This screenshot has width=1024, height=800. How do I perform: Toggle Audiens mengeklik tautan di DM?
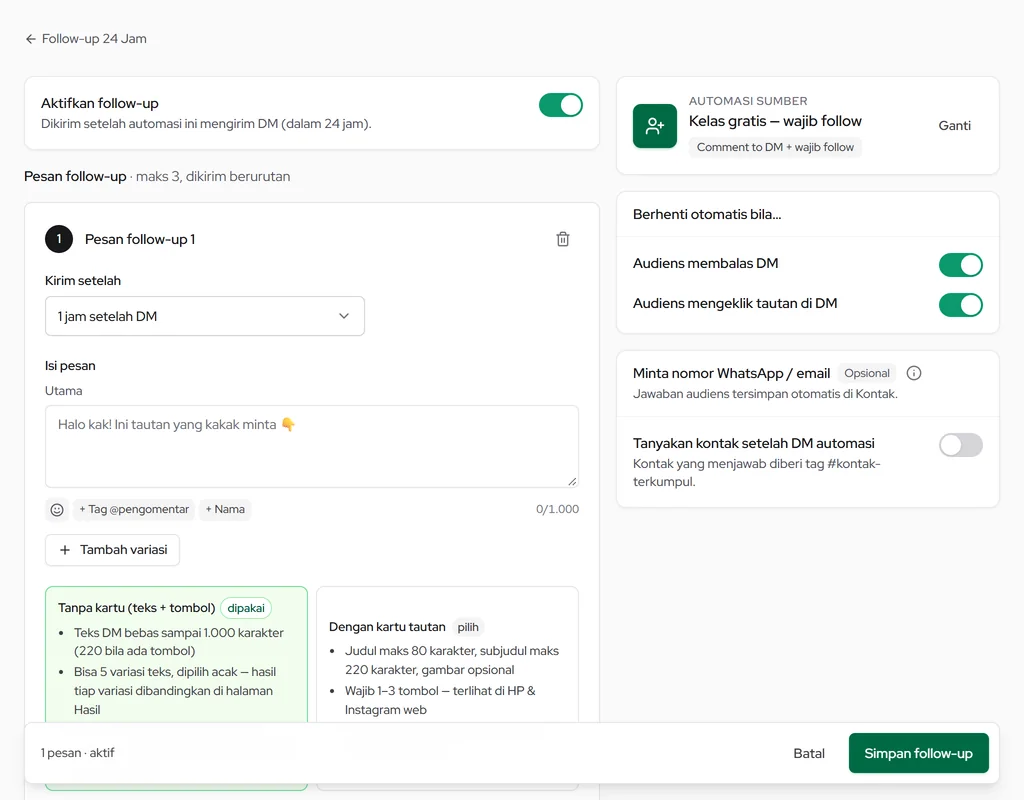pyautogui.click(x=961, y=304)
